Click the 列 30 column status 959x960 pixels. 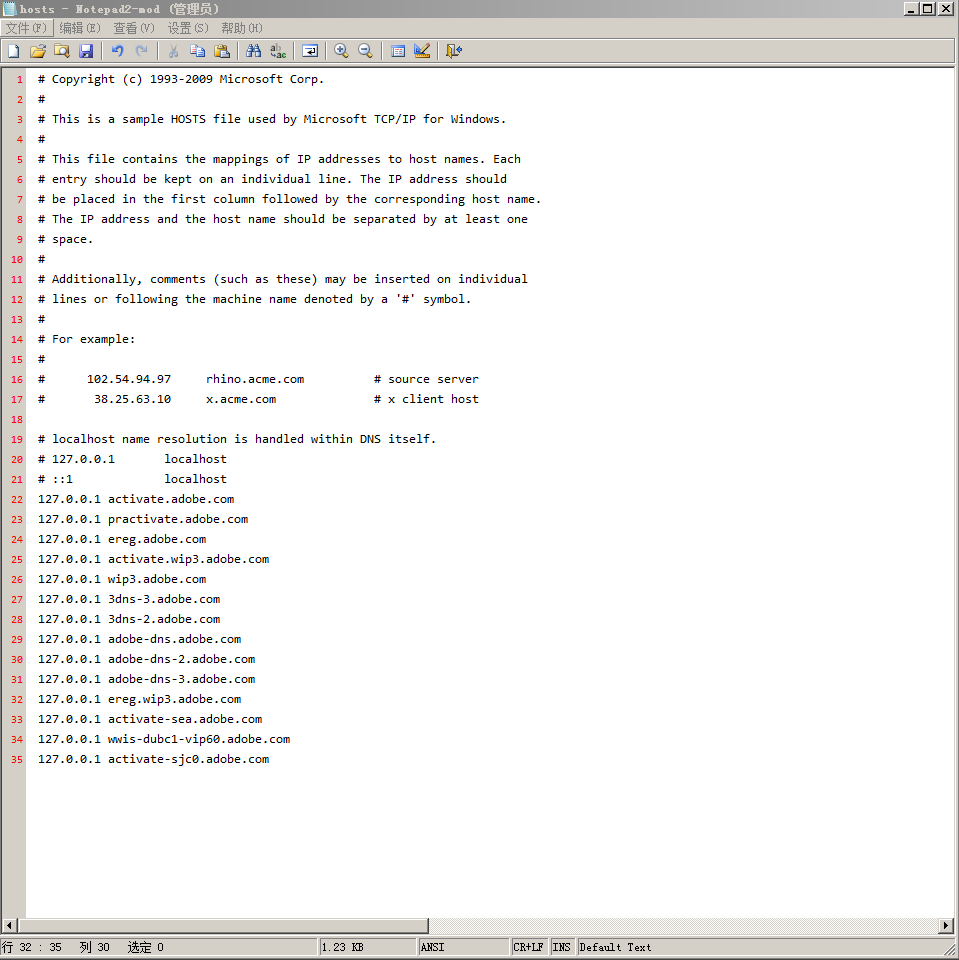94,947
